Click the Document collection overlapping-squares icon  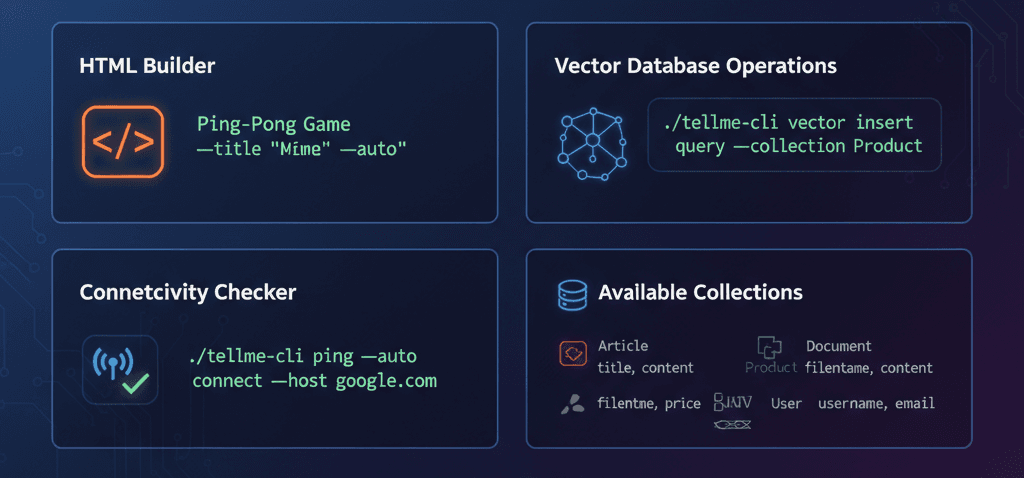point(769,347)
